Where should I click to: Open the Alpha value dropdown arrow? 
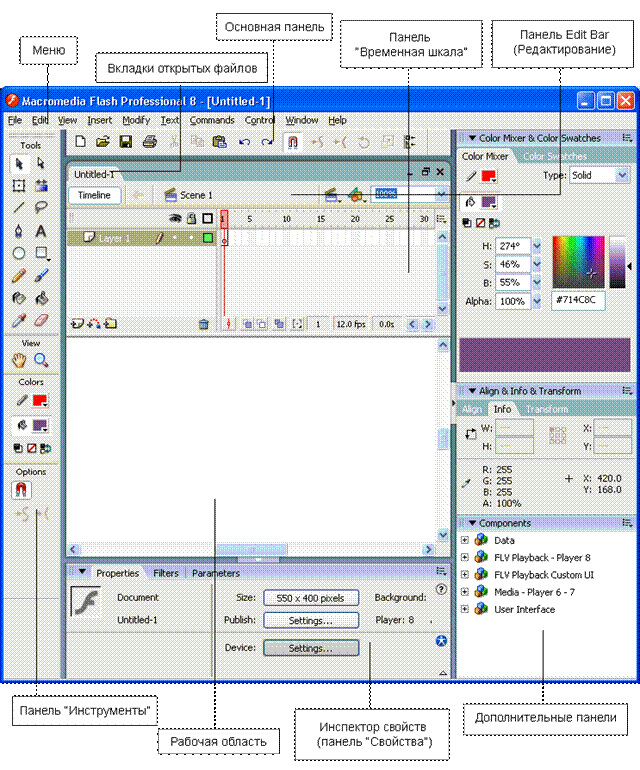coord(537,301)
